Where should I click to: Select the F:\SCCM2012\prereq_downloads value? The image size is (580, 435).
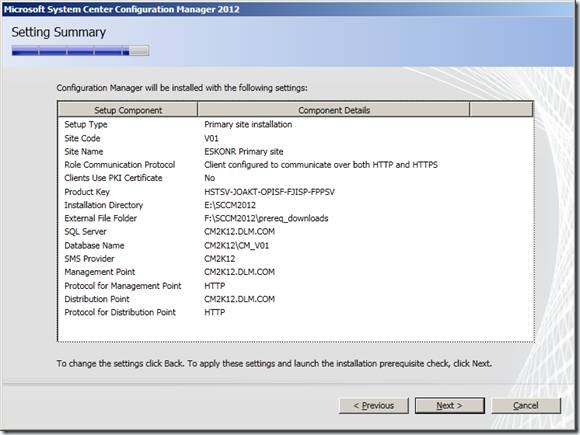coord(266,218)
